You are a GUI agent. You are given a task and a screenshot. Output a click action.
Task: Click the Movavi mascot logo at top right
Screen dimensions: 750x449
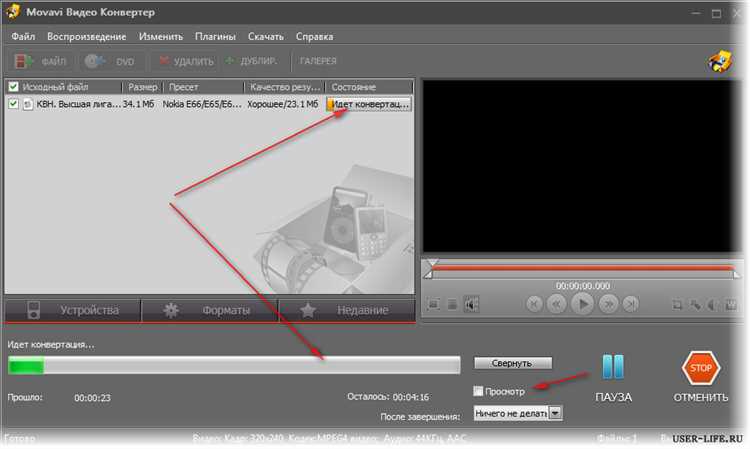720,61
